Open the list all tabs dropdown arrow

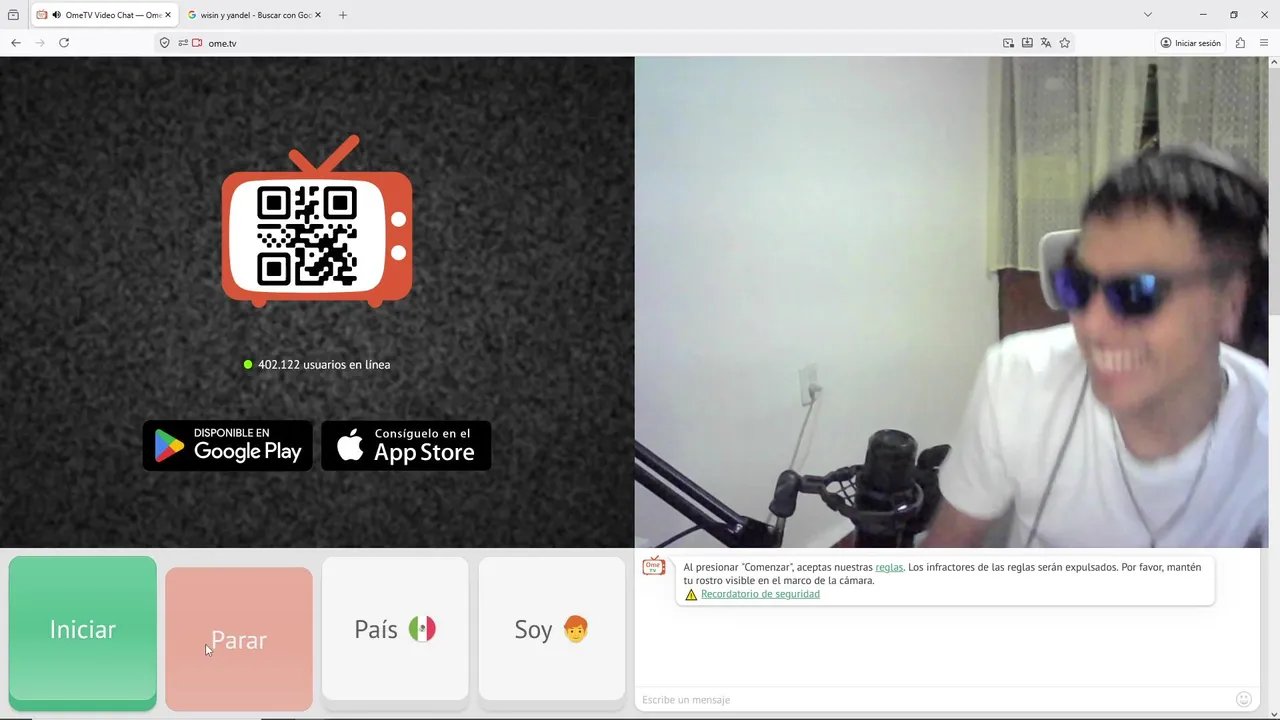[x=1148, y=15]
